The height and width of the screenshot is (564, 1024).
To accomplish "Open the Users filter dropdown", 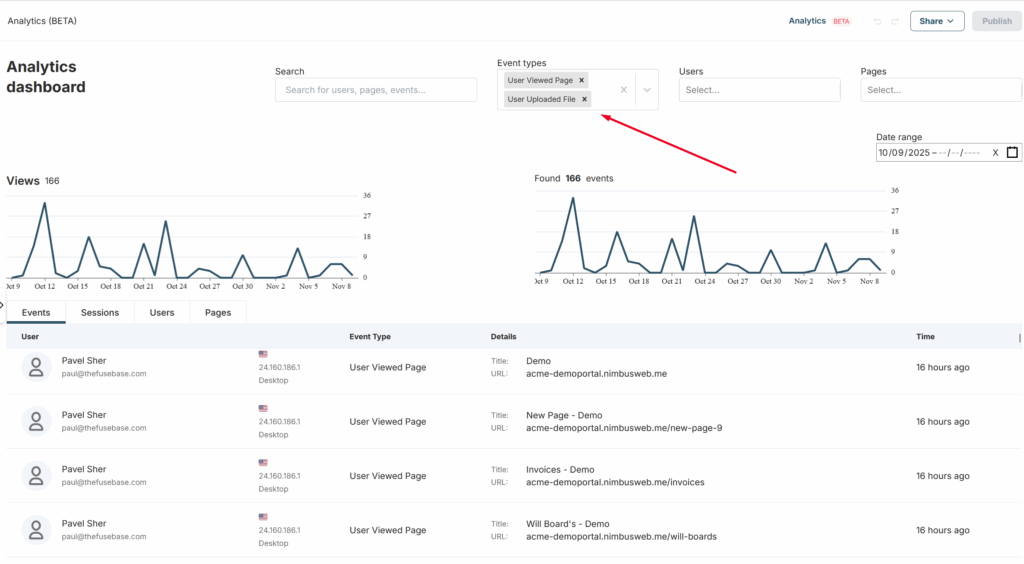I will [x=759, y=90].
